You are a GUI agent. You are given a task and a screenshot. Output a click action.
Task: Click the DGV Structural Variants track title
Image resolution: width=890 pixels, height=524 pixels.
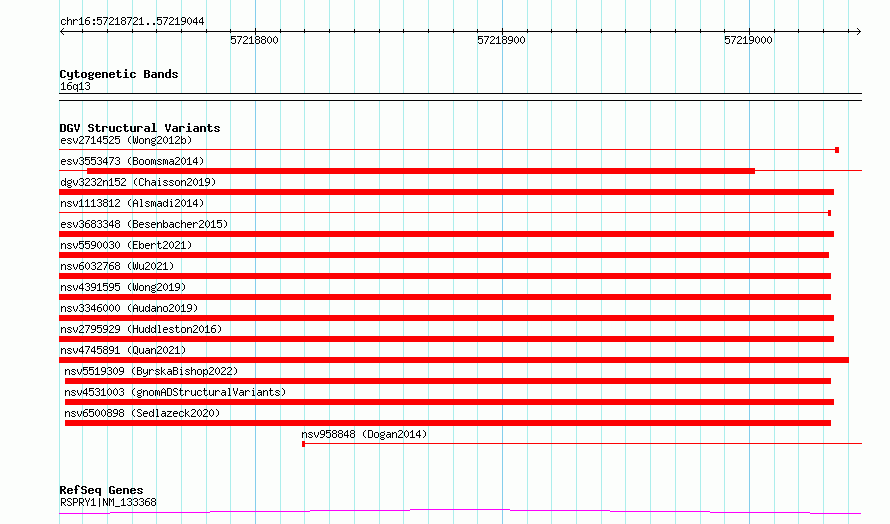(140, 128)
